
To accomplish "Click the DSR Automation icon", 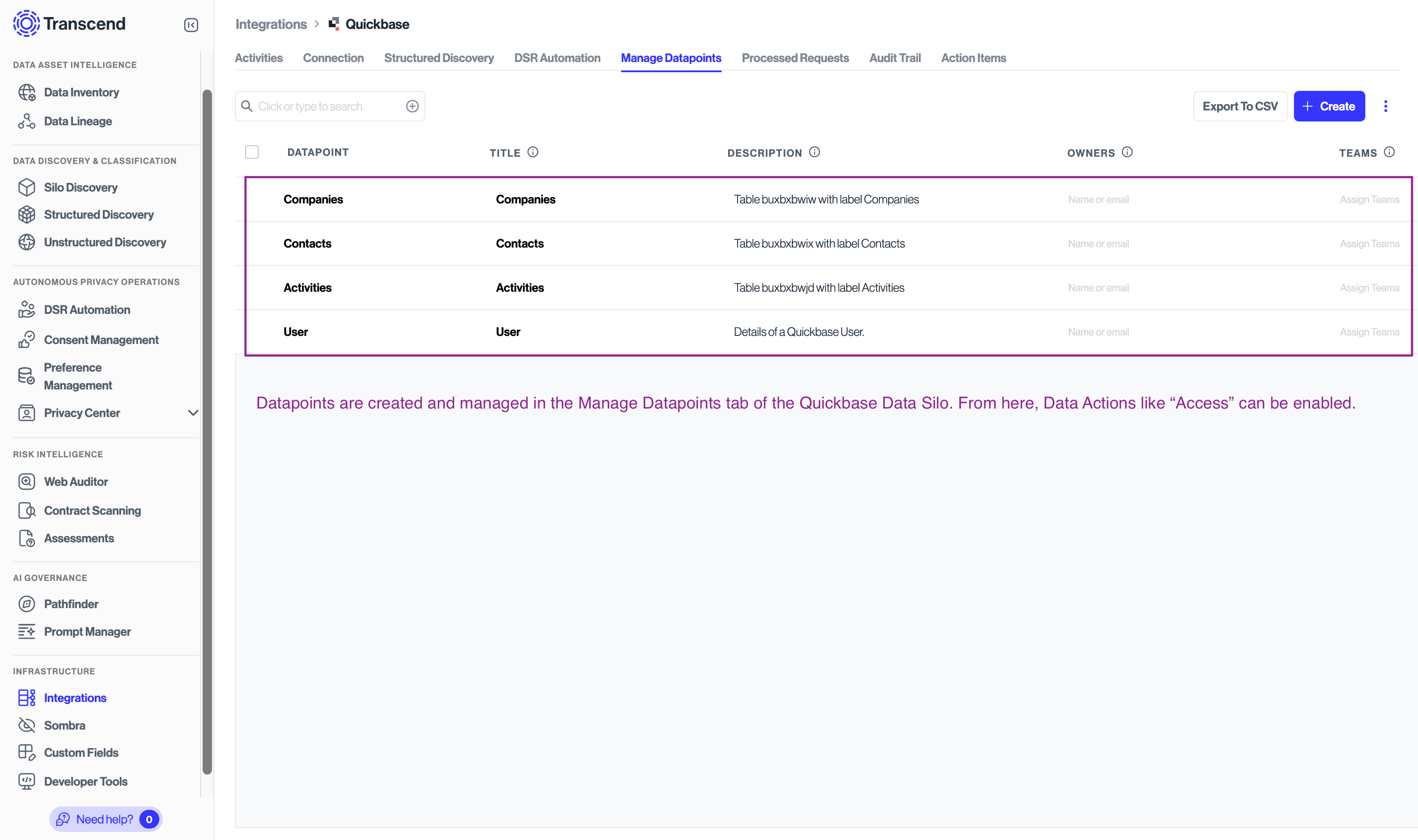I will [27, 310].
